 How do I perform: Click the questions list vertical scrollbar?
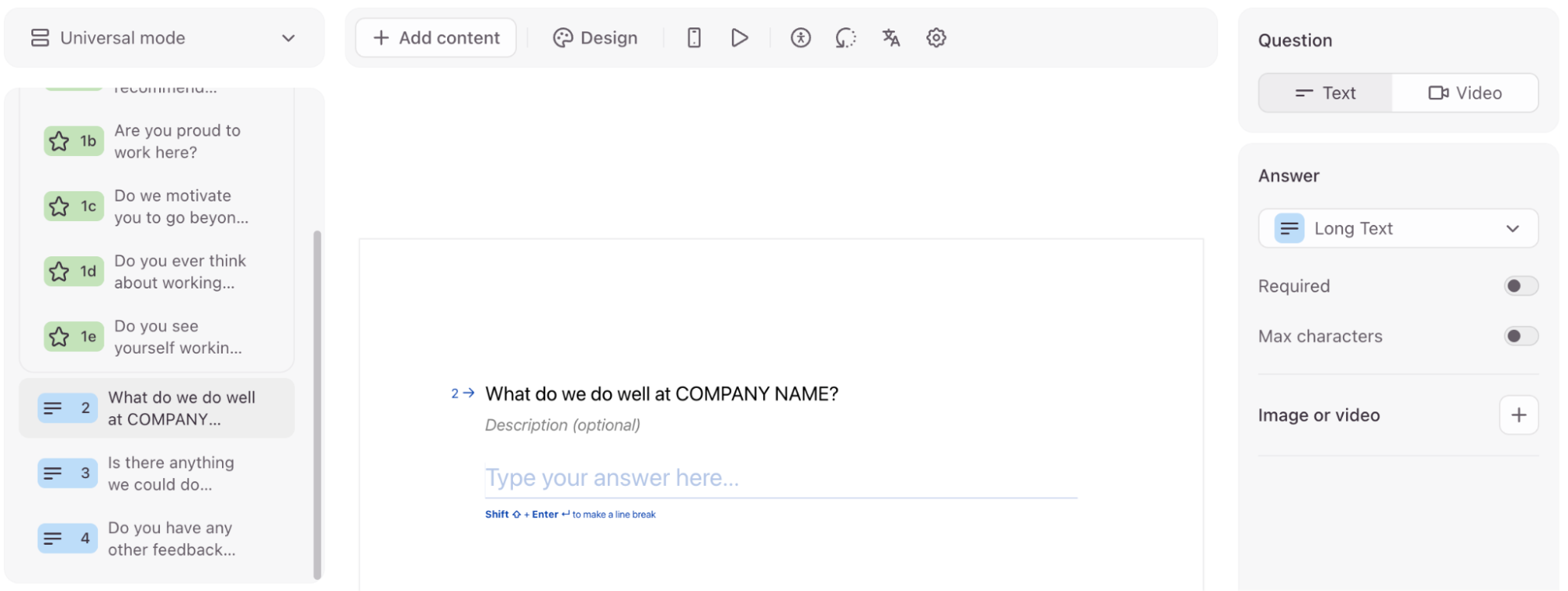317,404
